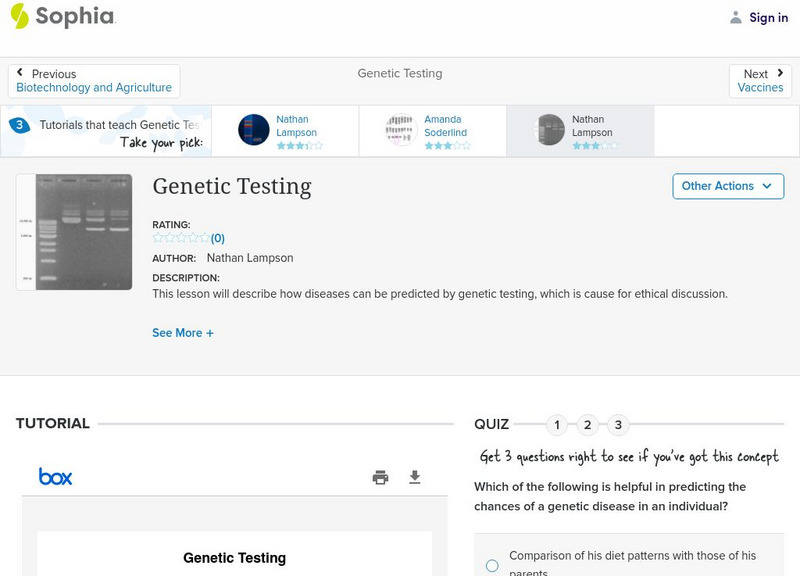Image resolution: width=800 pixels, height=576 pixels.
Task: Switch to quiz question 2
Action: [588, 425]
